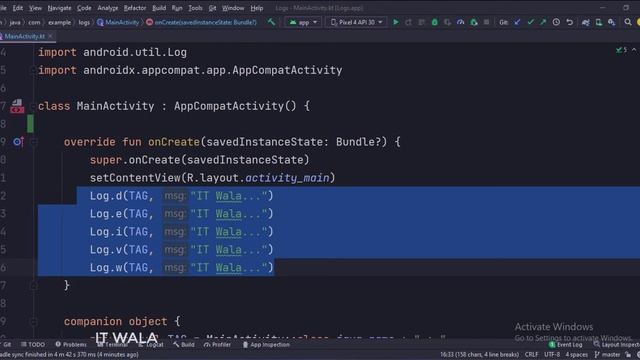Collapse the onCreate function fold marker
Viewport: 640px width, 360px height.
click(34, 142)
